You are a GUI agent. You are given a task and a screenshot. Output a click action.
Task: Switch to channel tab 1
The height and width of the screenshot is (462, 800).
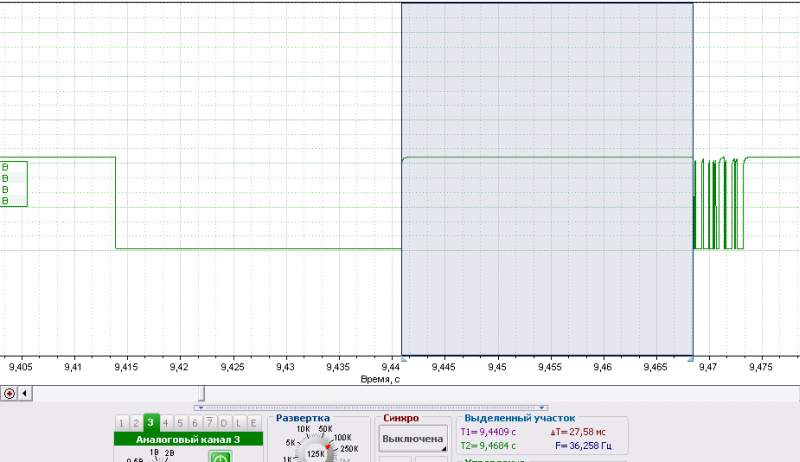point(122,423)
